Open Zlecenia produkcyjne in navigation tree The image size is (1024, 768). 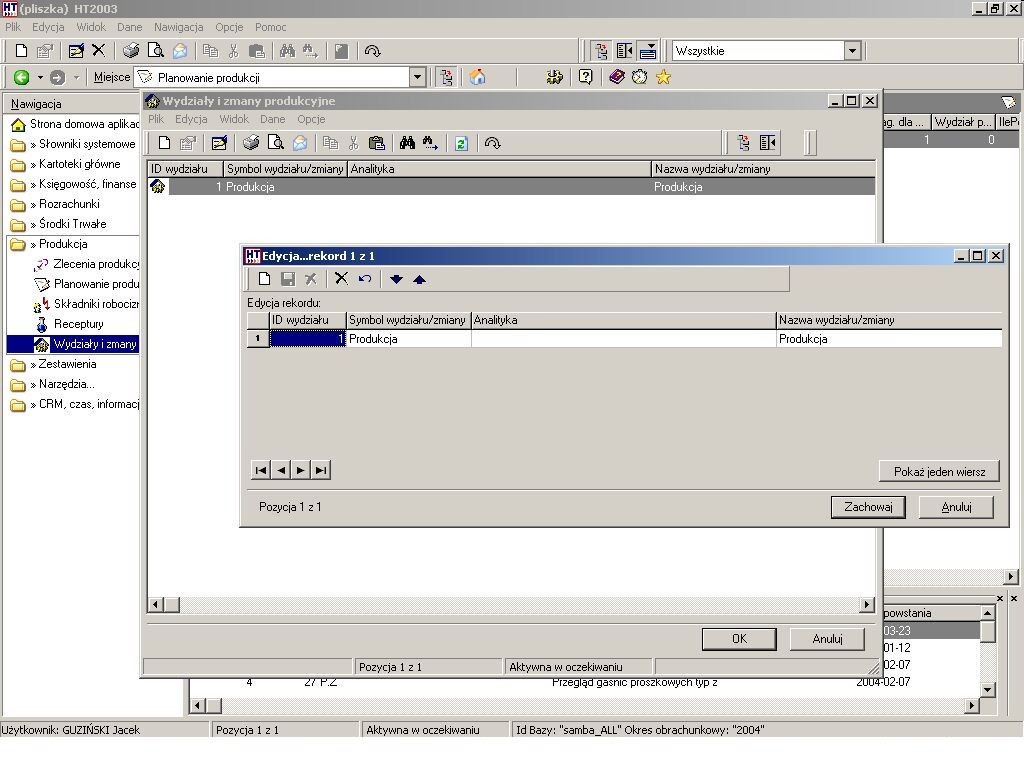[x=96, y=264]
